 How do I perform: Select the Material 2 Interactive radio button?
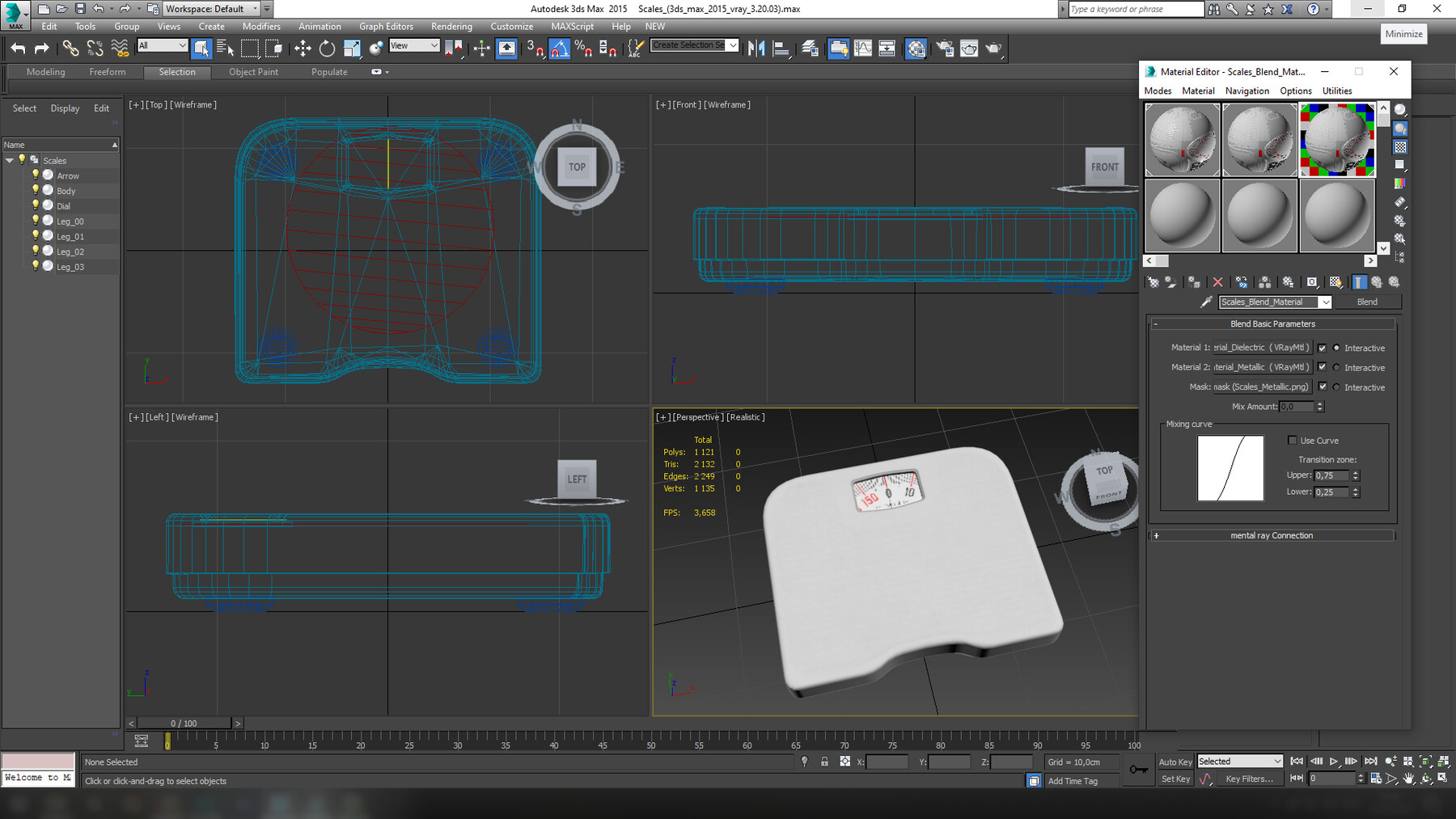(1336, 368)
